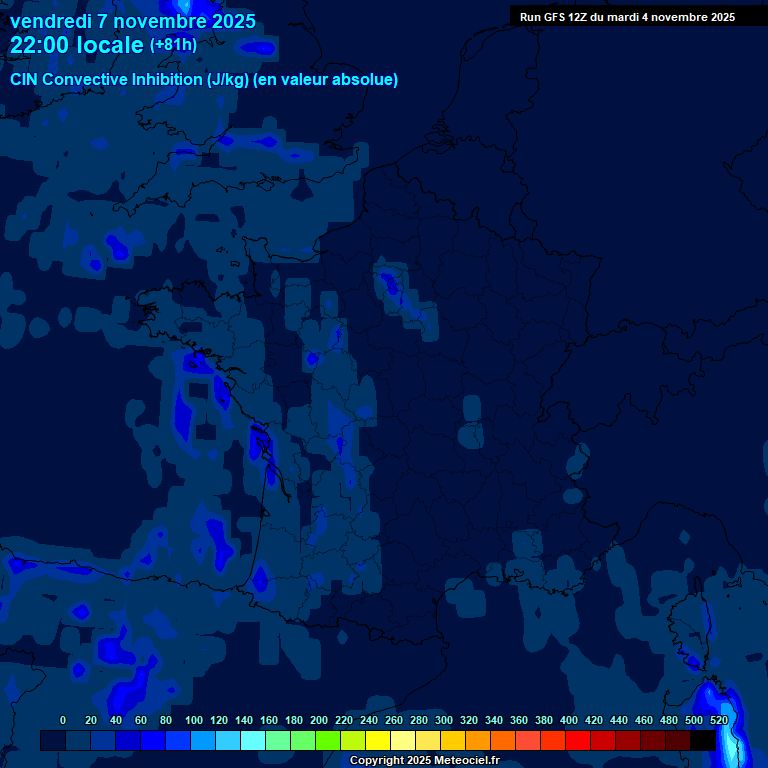The width and height of the screenshot is (768, 768).
Task: Click the '(+81h)' forecast offset text
Action: pyautogui.click(x=173, y=45)
